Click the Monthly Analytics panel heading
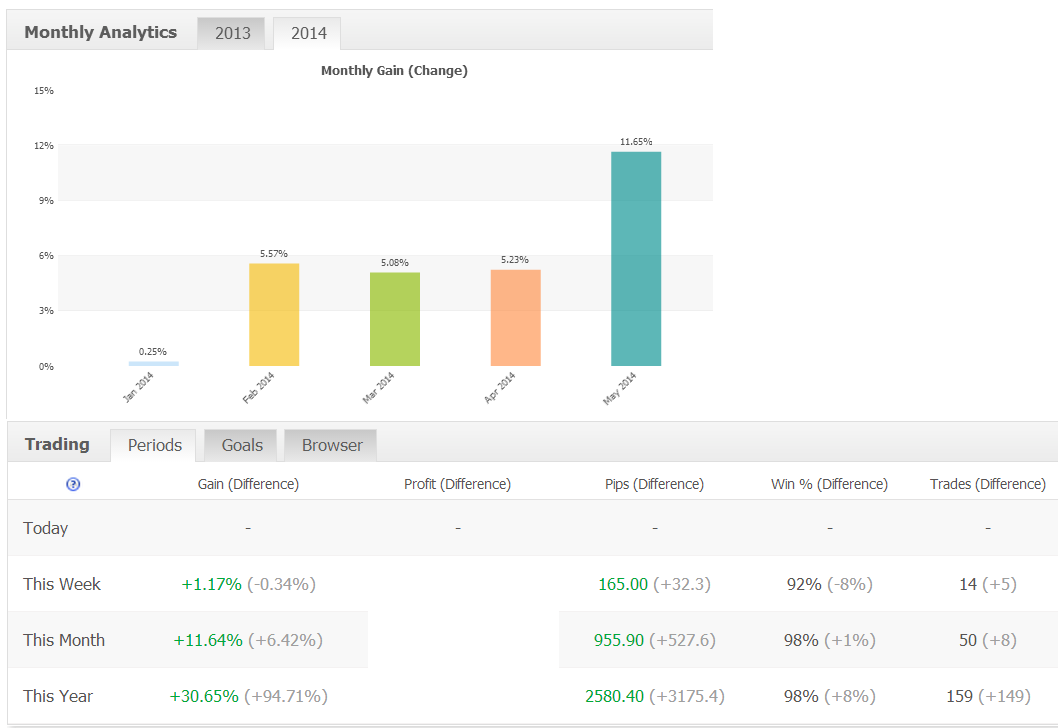Screen dimensions: 1058x728 (101, 32)
